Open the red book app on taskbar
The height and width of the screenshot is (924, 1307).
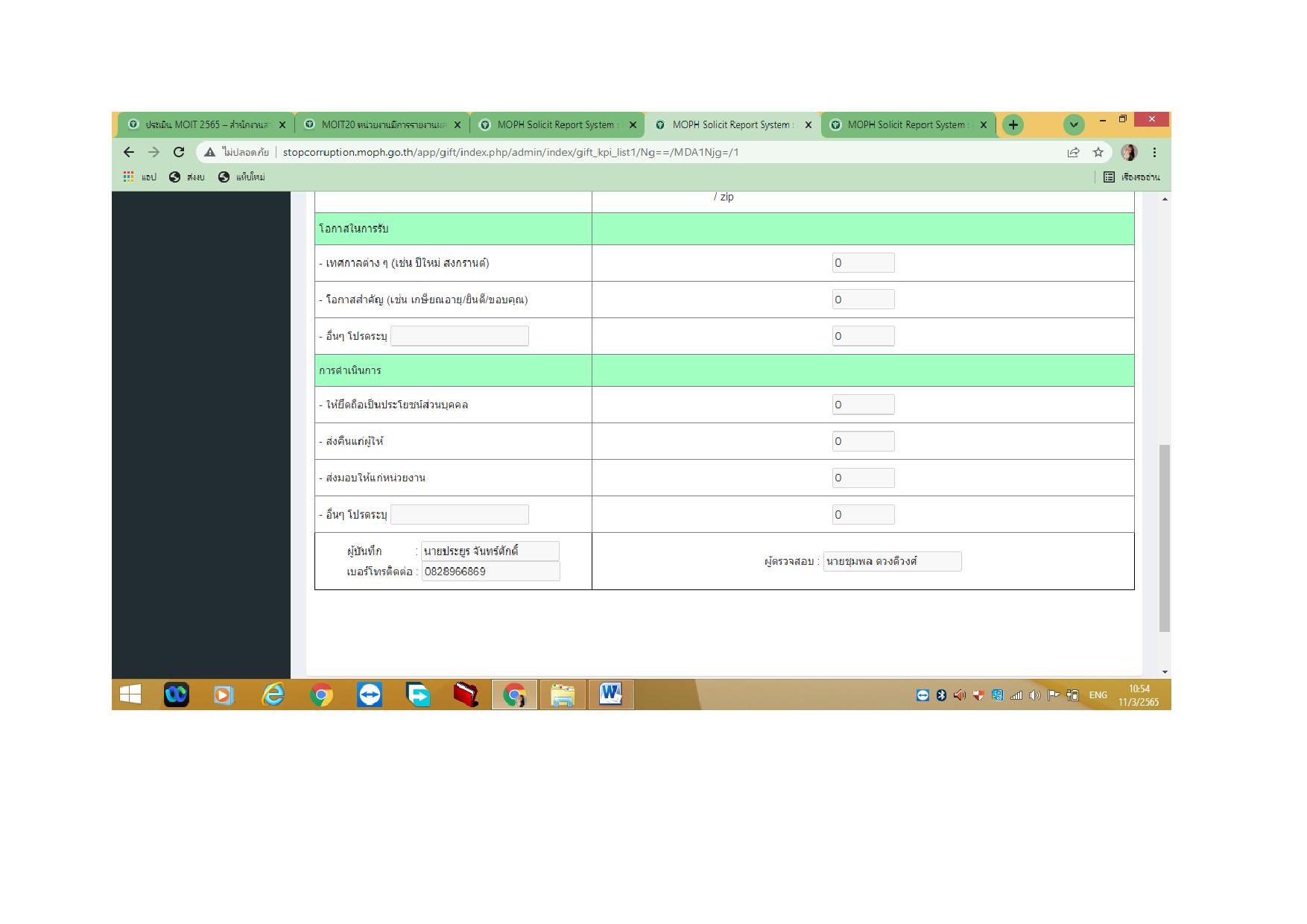466,694
